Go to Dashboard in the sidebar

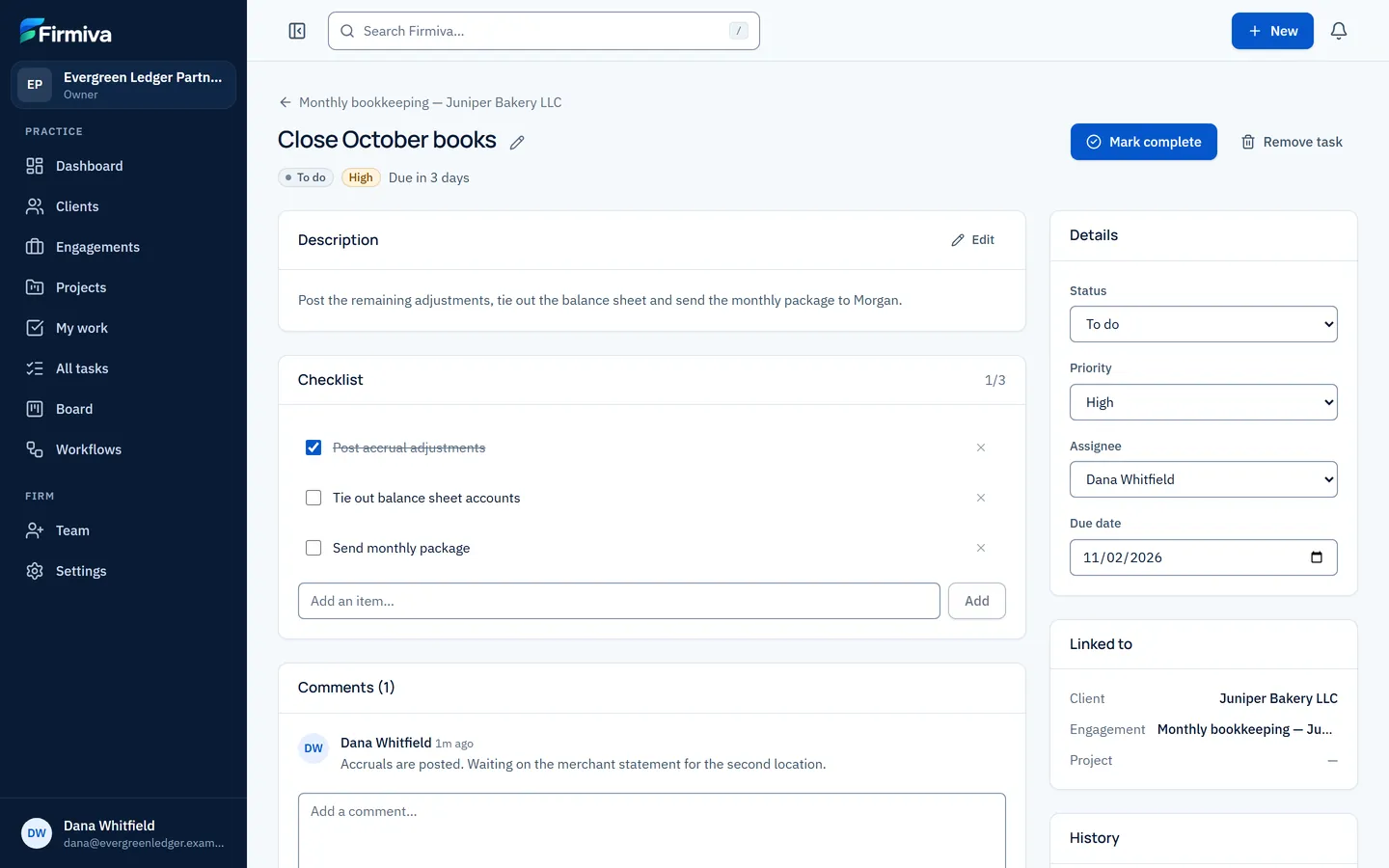pyautogui.click(x=123, y=166)
